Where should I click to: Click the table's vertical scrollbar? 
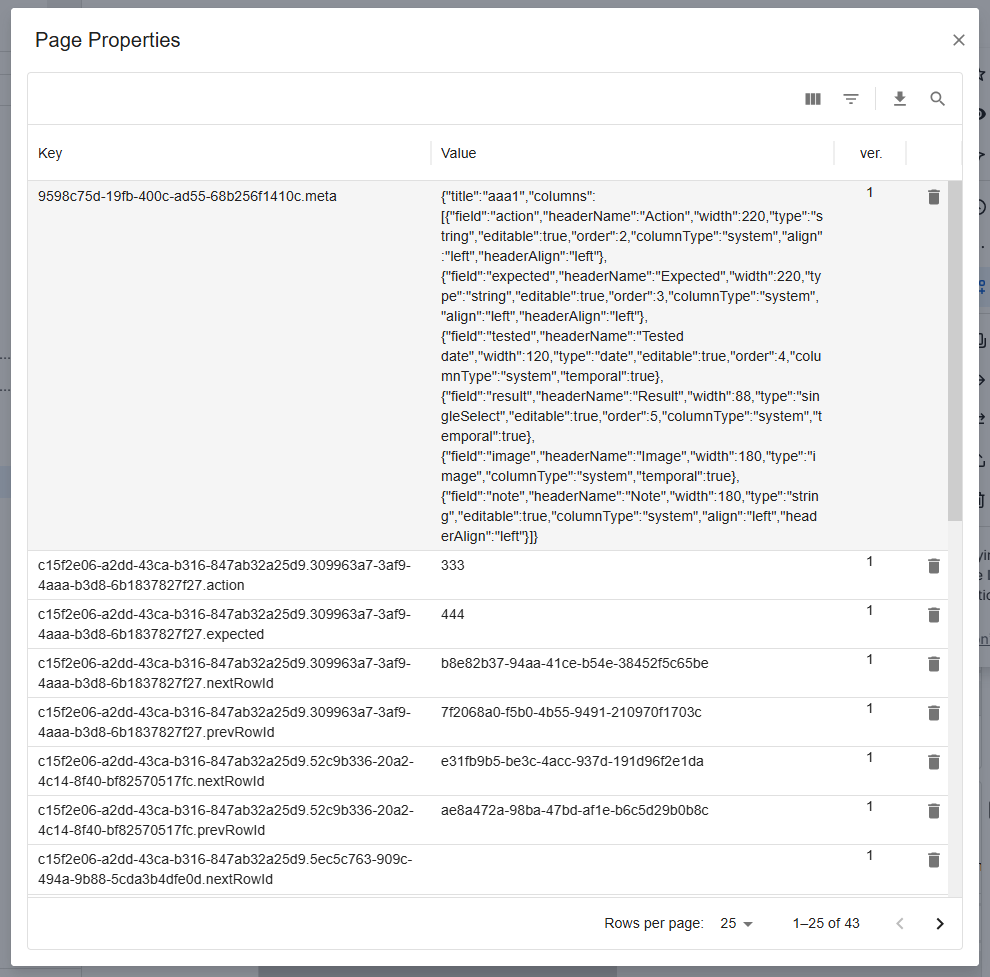click(955, 350)
